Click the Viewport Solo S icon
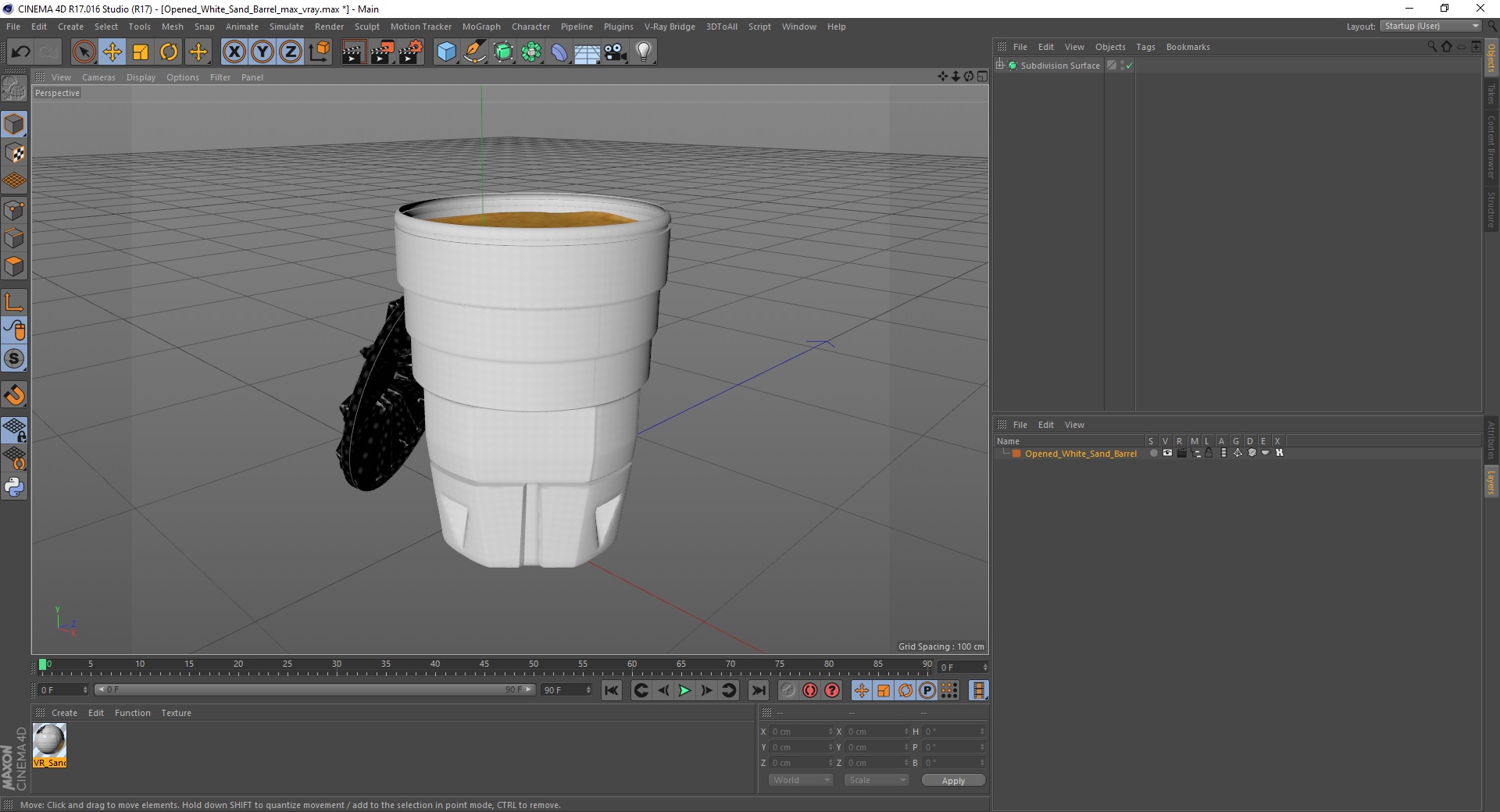The width and height of the screenshot is (1500, 812). pyautogui.click(x=14, y=359)
